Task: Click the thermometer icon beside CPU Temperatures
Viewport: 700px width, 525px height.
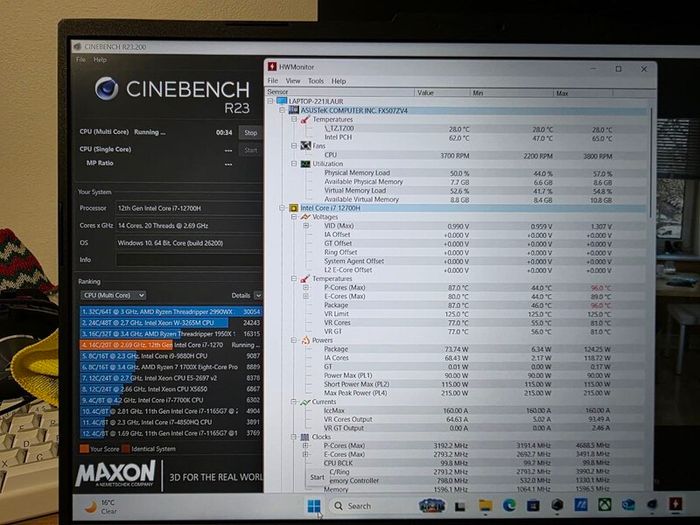Action: point(305,279)
